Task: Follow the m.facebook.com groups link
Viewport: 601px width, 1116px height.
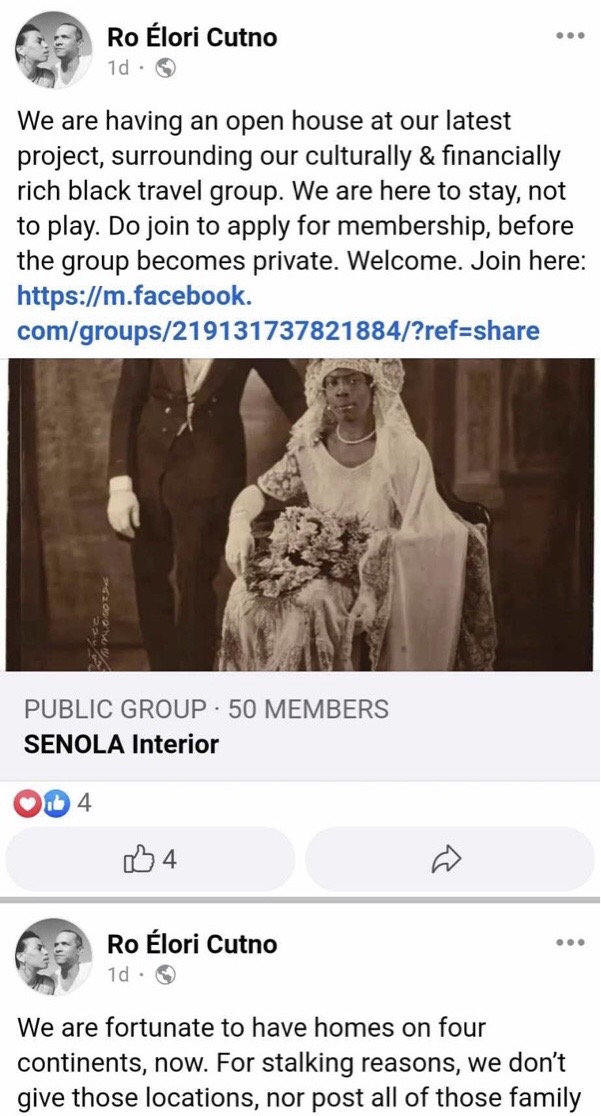Action: [278, 313]
